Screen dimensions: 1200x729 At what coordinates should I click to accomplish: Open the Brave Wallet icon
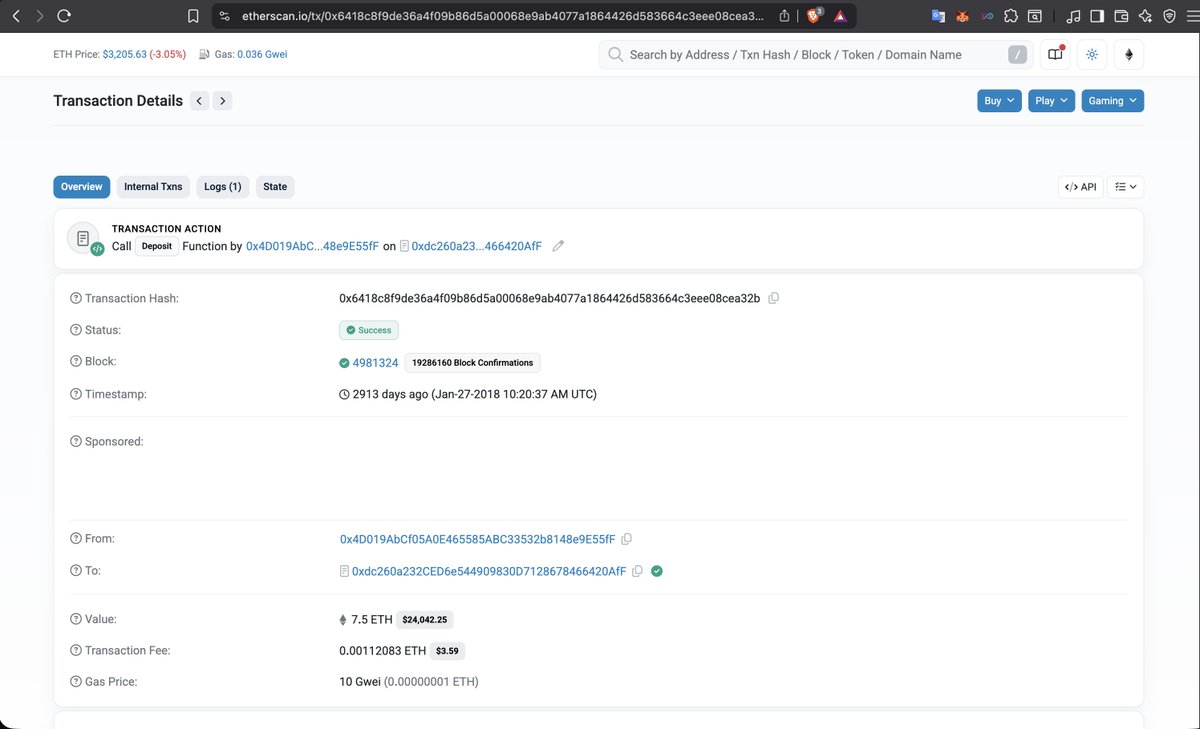(1121, 16)
